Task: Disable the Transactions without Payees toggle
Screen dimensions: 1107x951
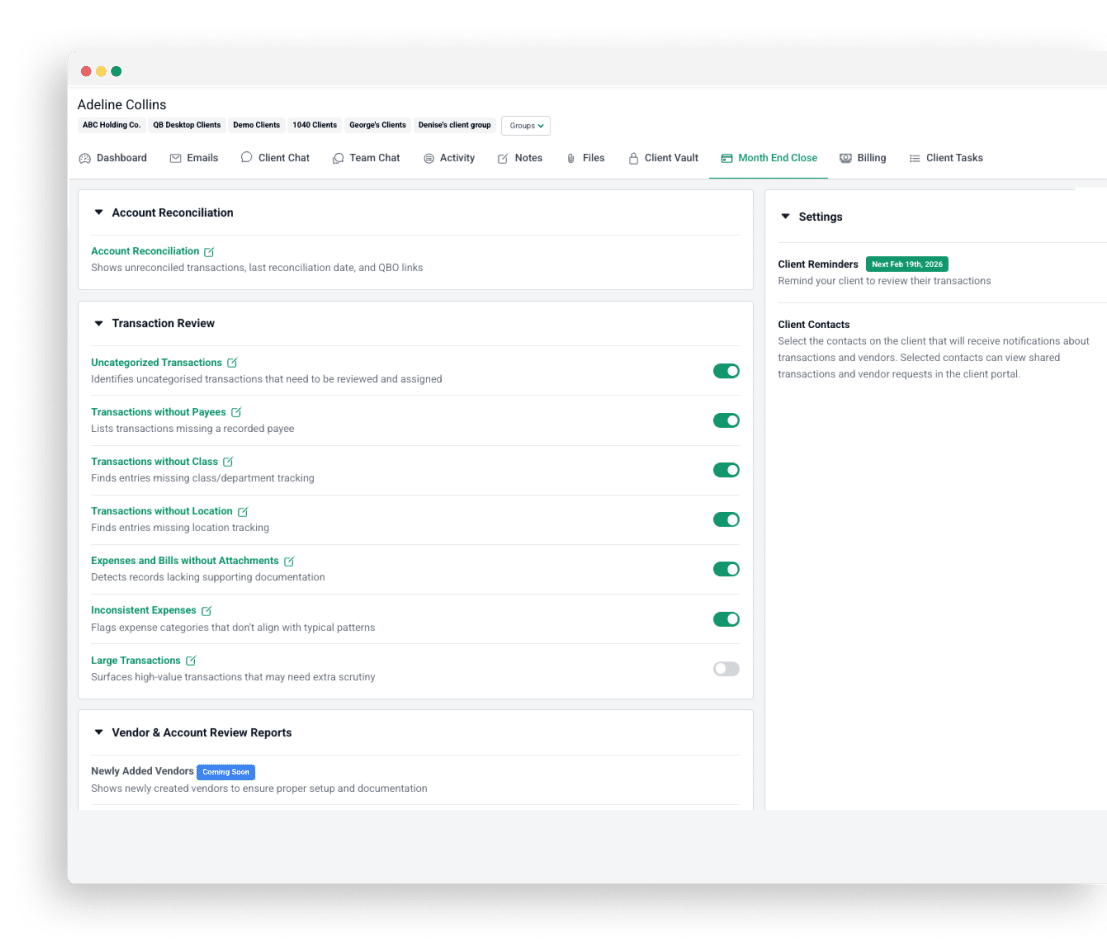Action: [x=726, y=420]
